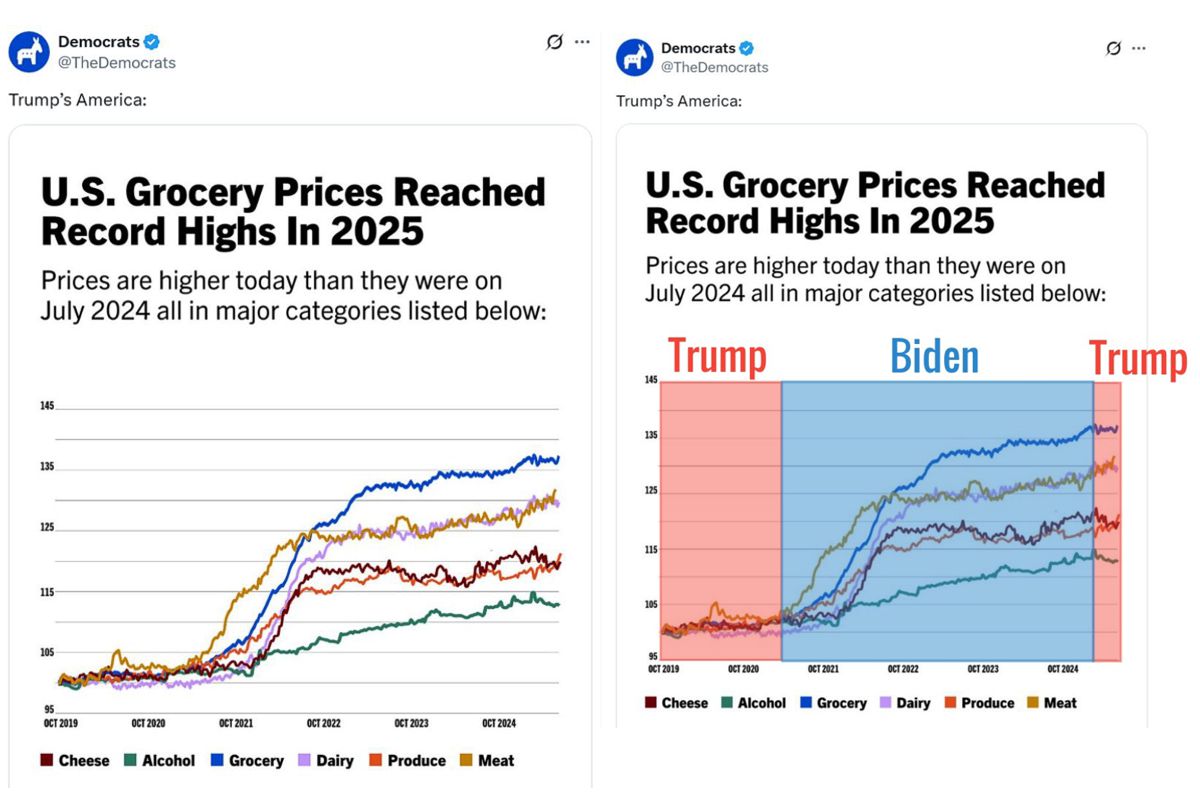
Task: Open Grok icon on the right tweet
Action: [1113, 48]
